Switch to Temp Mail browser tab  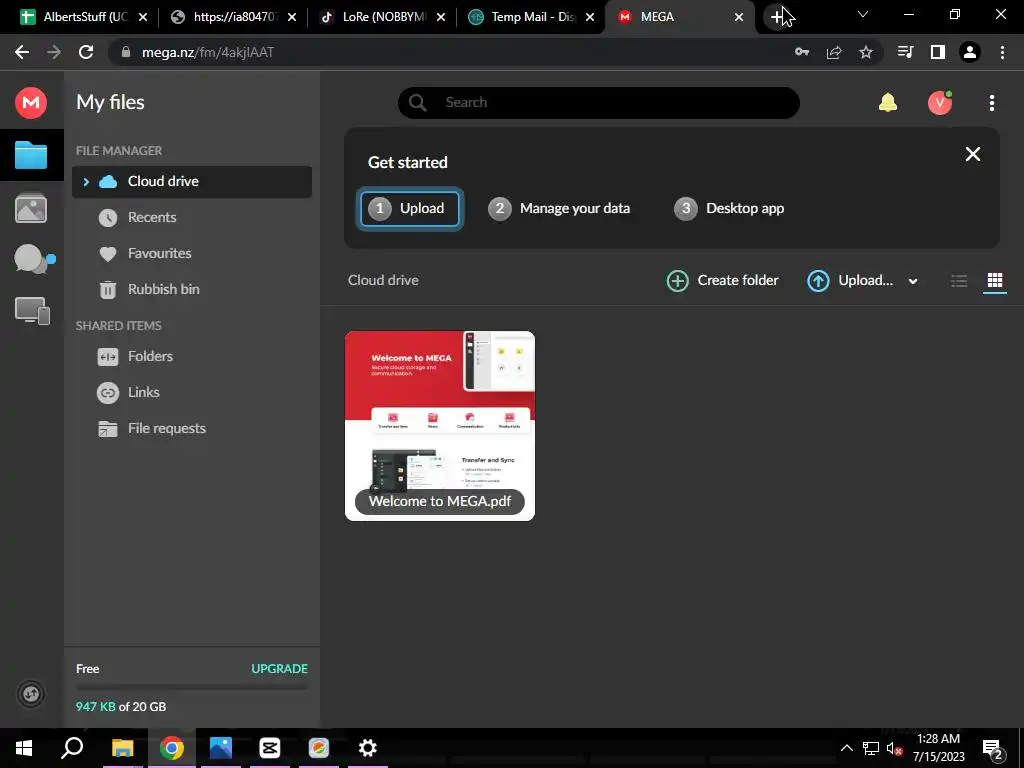coord(531,17)
